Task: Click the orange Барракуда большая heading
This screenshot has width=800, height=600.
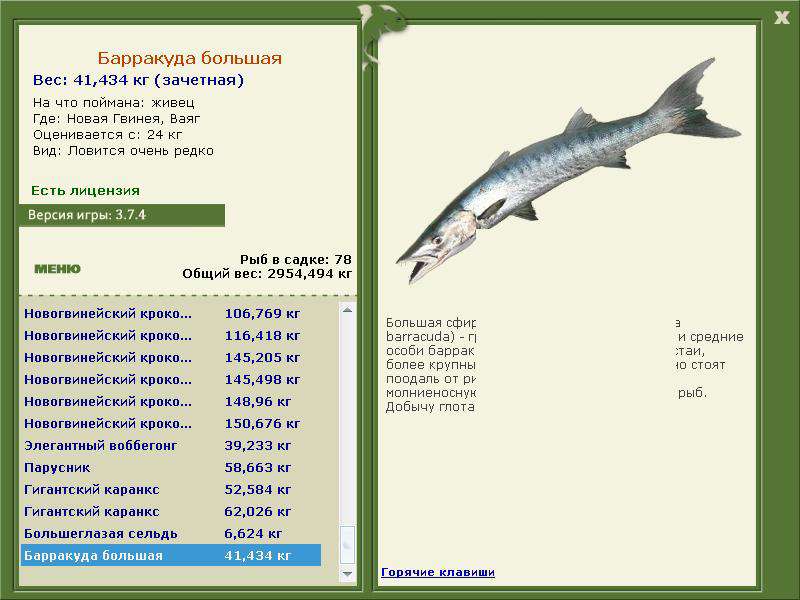Action: tap(189, 58)
